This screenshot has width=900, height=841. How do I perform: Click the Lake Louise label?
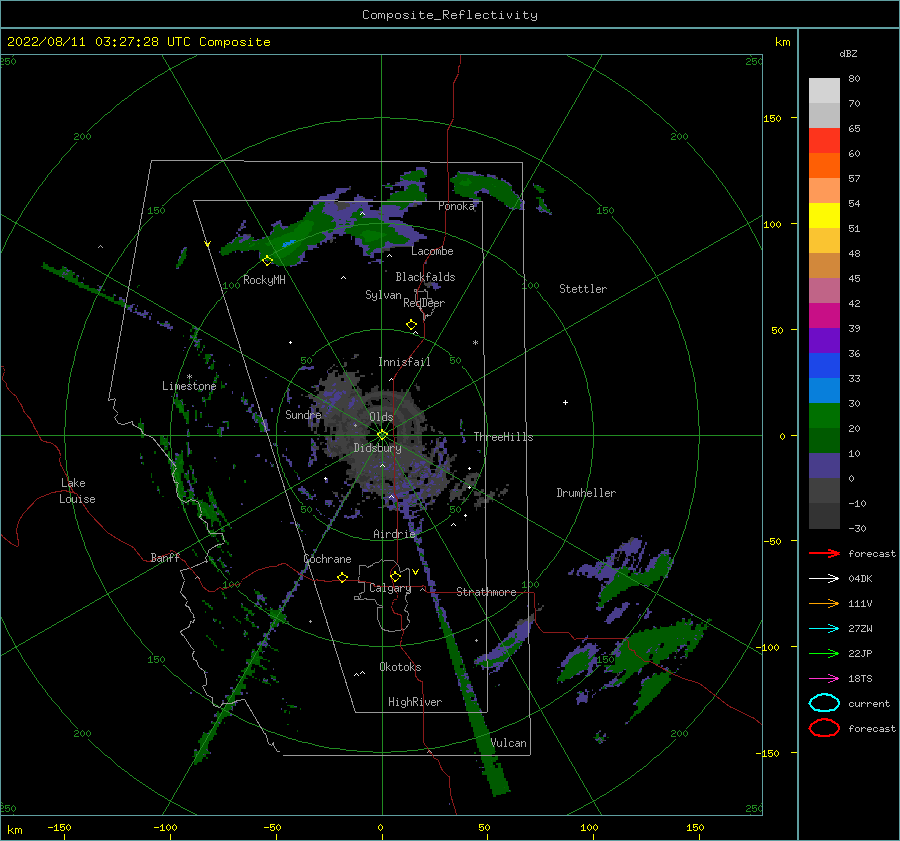[77, 491]
